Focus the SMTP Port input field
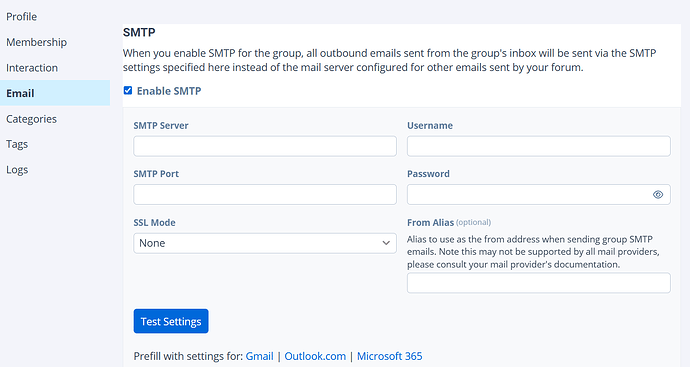Screen dimensions: 690x367 (x=265, y=195)
